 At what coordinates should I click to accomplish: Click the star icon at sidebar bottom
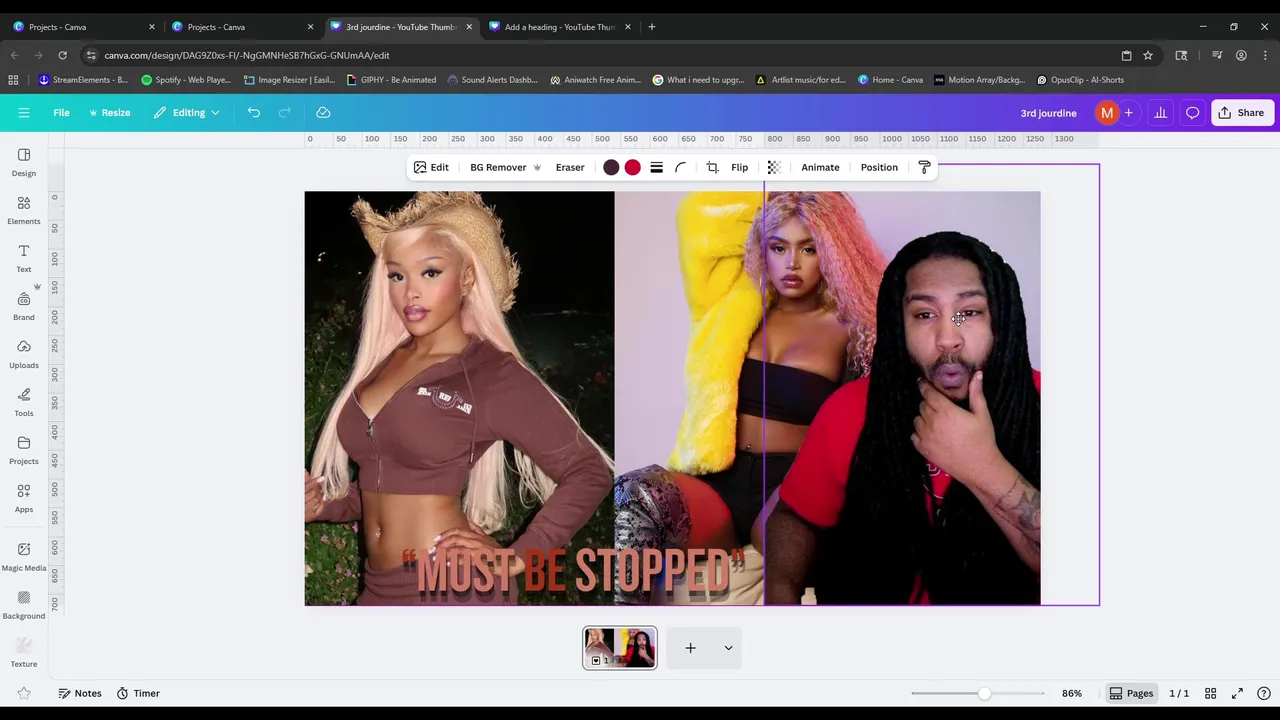[24, 693]
